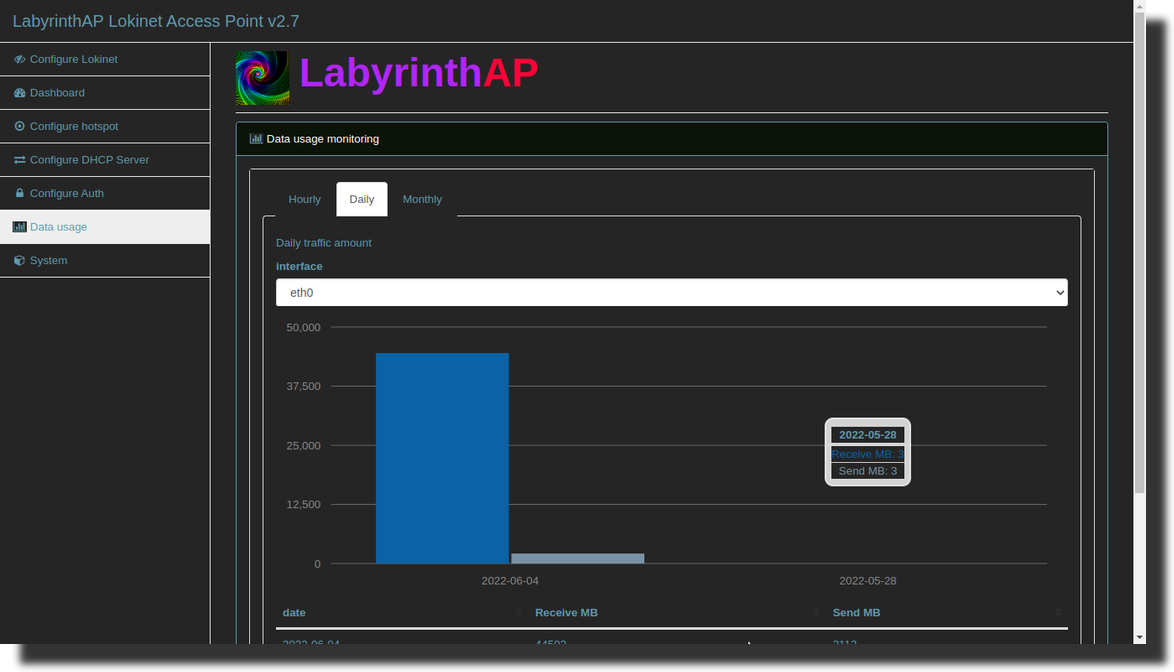This screenshot has width=1174, height=672.
Task: Click the vertical scrollbar thumb
Action: tap(1140, 253)
